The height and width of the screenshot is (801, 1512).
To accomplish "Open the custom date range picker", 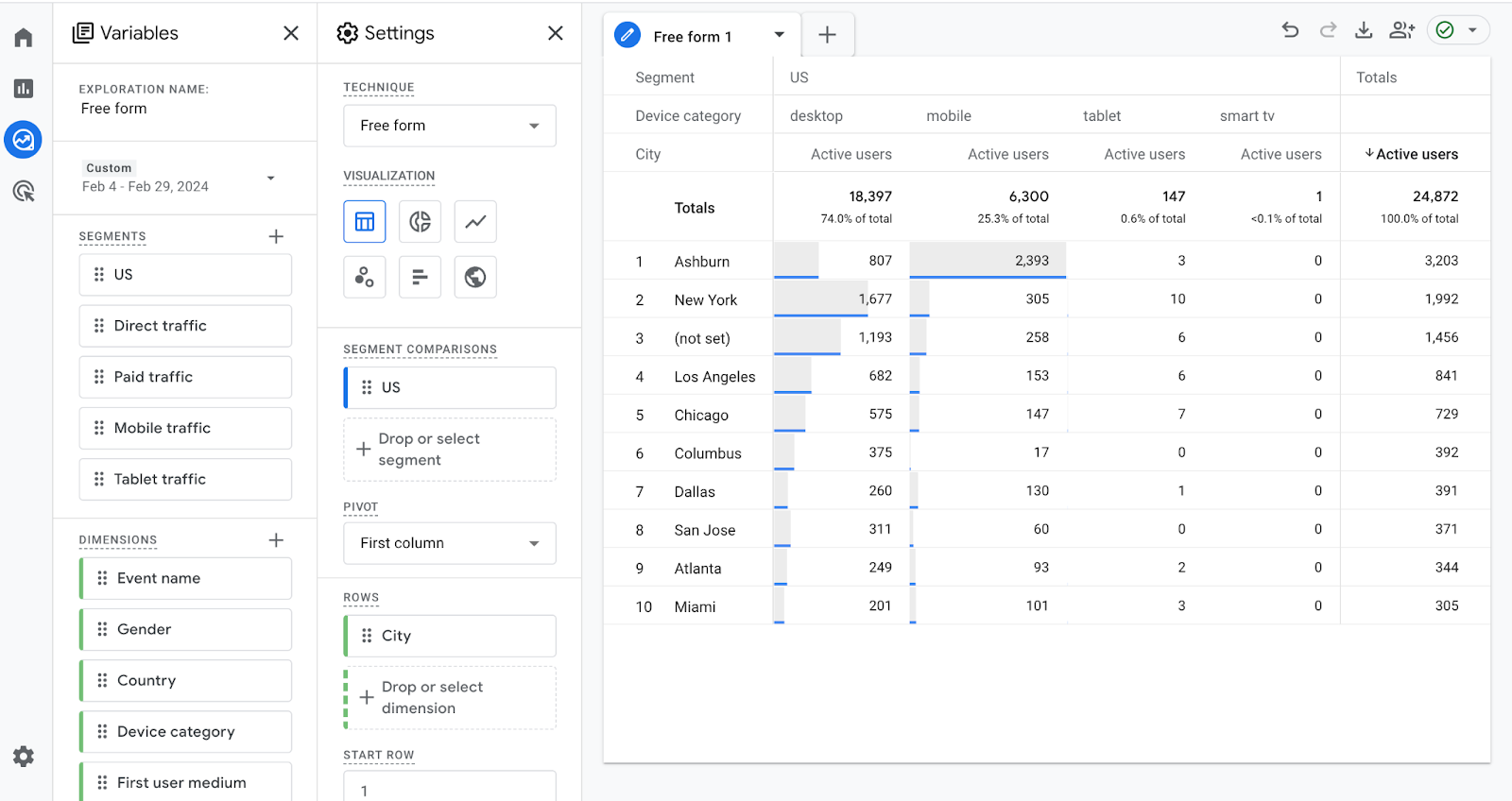I will [180, 178].
